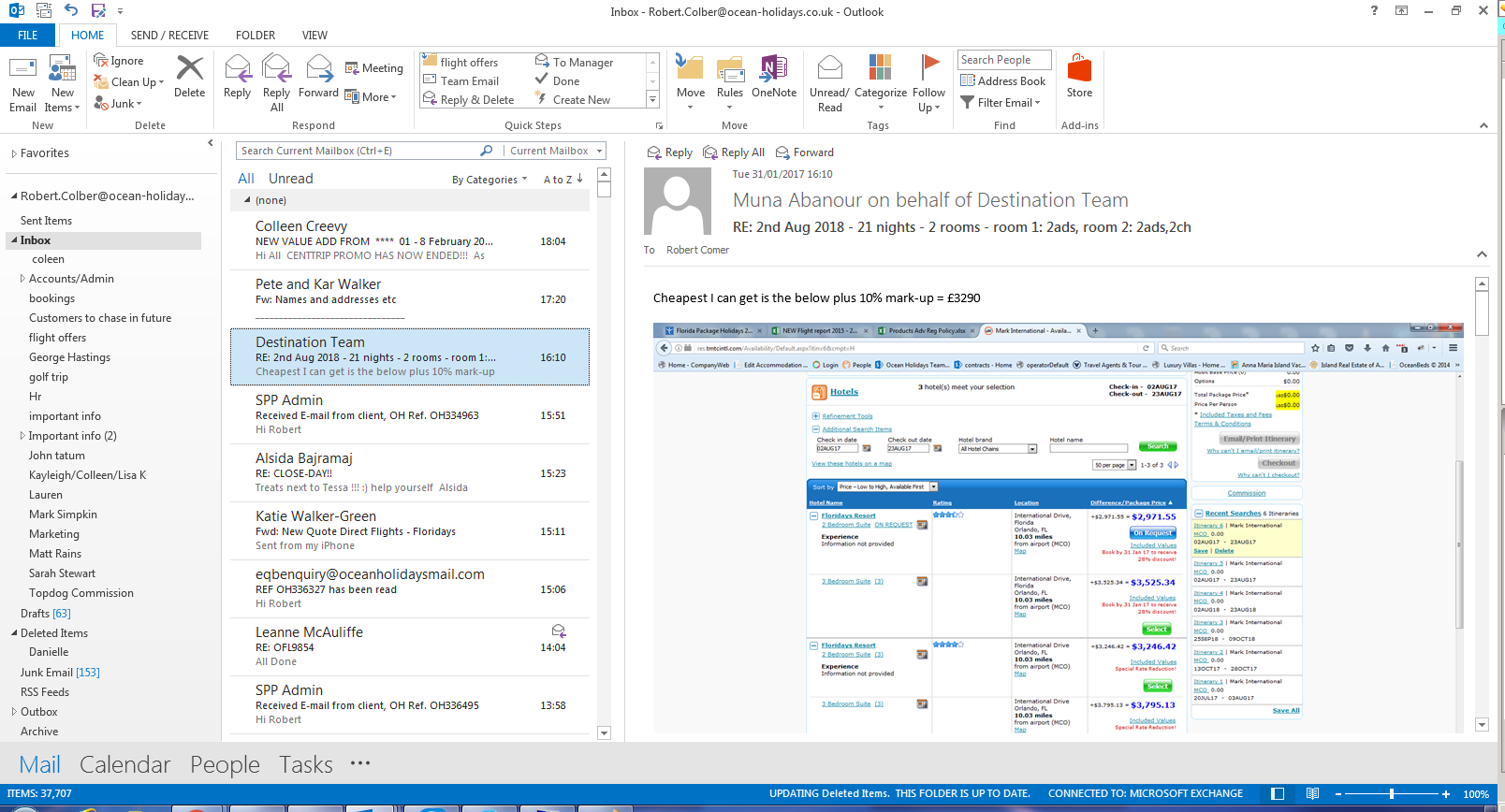Viewport: 1505px width, 812px height.
Task: Set a Follow Up flag
Action: (928, 83)
